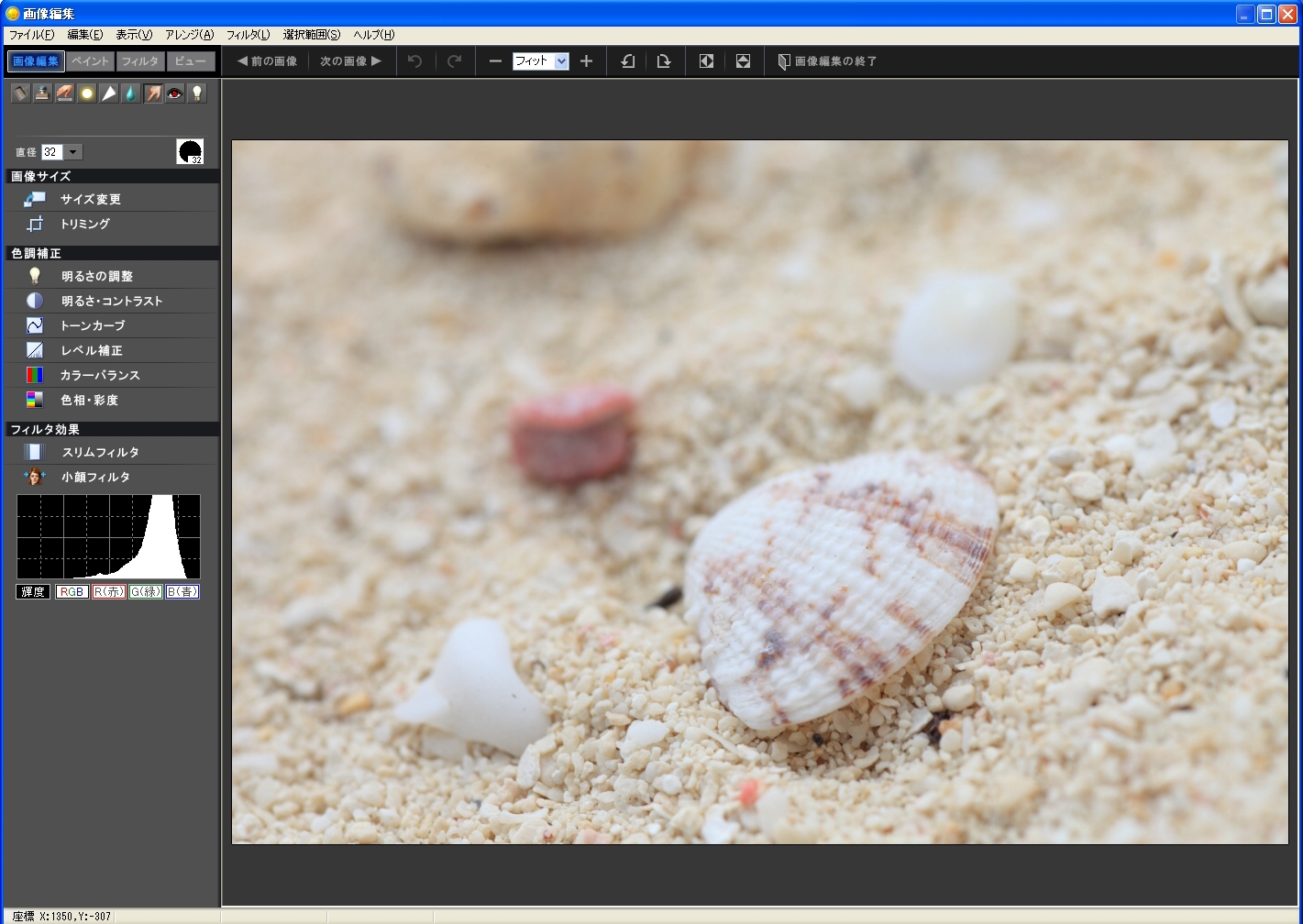Pick the light bulb brighten tool
Image resolution: width=1303 pixels, height=924 pixels.
pos(197,93)
